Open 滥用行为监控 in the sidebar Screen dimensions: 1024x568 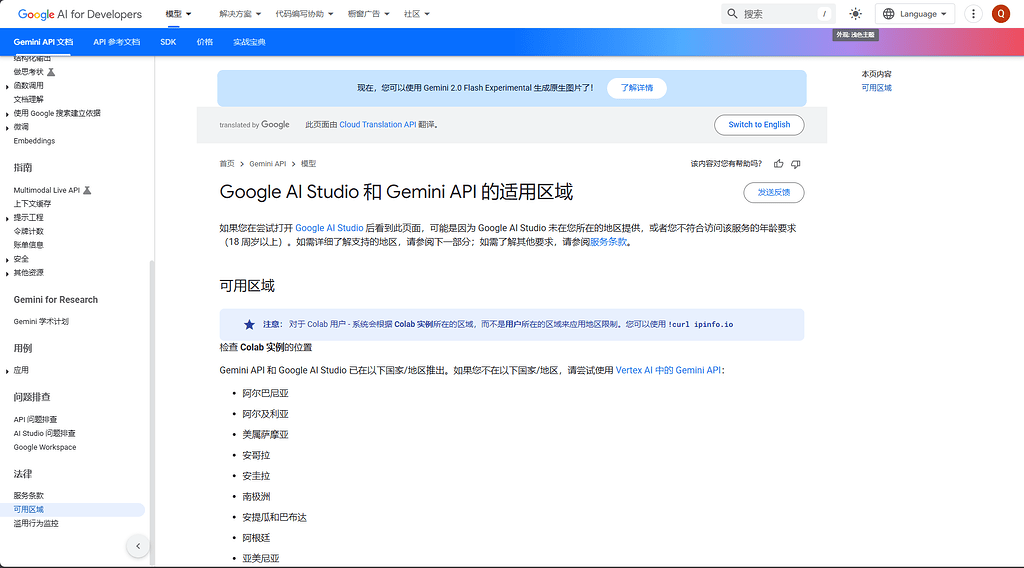tap(36, 524)
